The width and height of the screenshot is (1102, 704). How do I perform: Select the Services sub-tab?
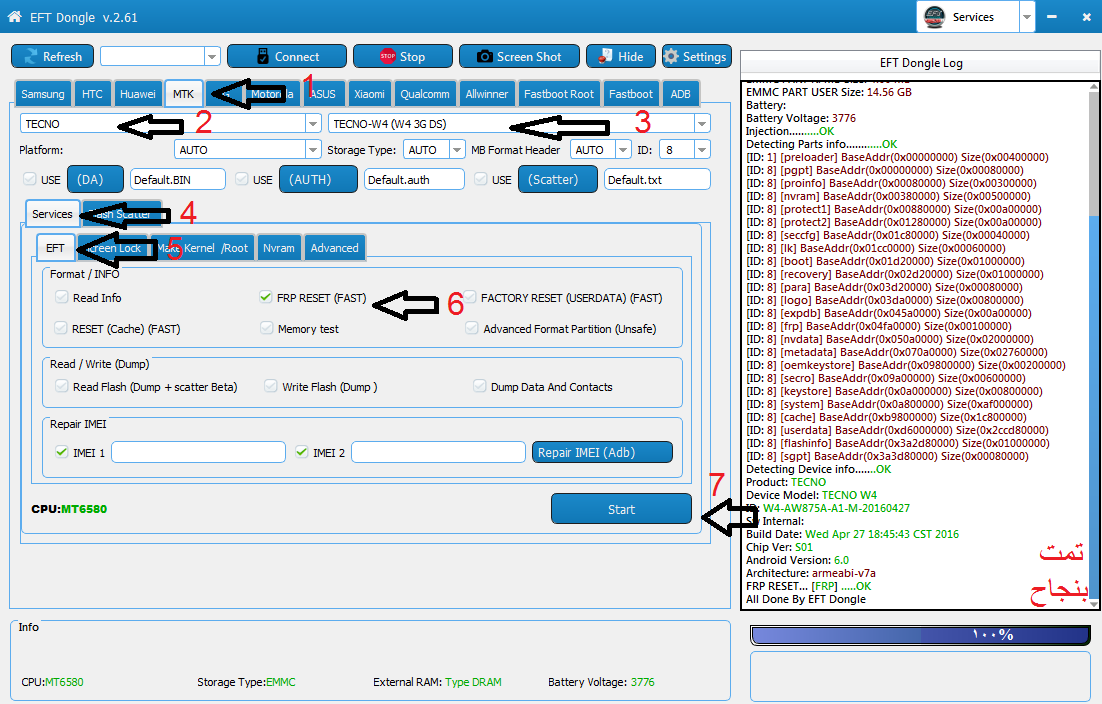click(52, 214)
